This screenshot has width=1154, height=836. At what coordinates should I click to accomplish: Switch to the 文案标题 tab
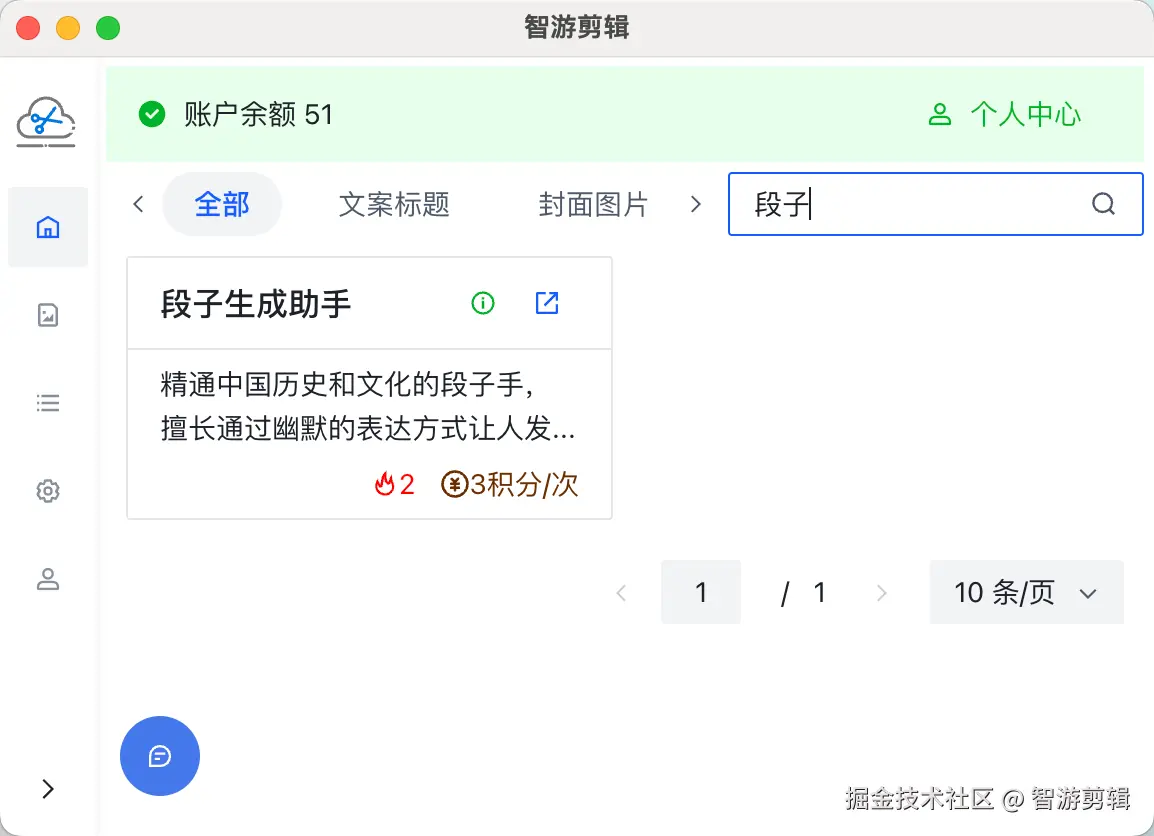coord(394,205)
